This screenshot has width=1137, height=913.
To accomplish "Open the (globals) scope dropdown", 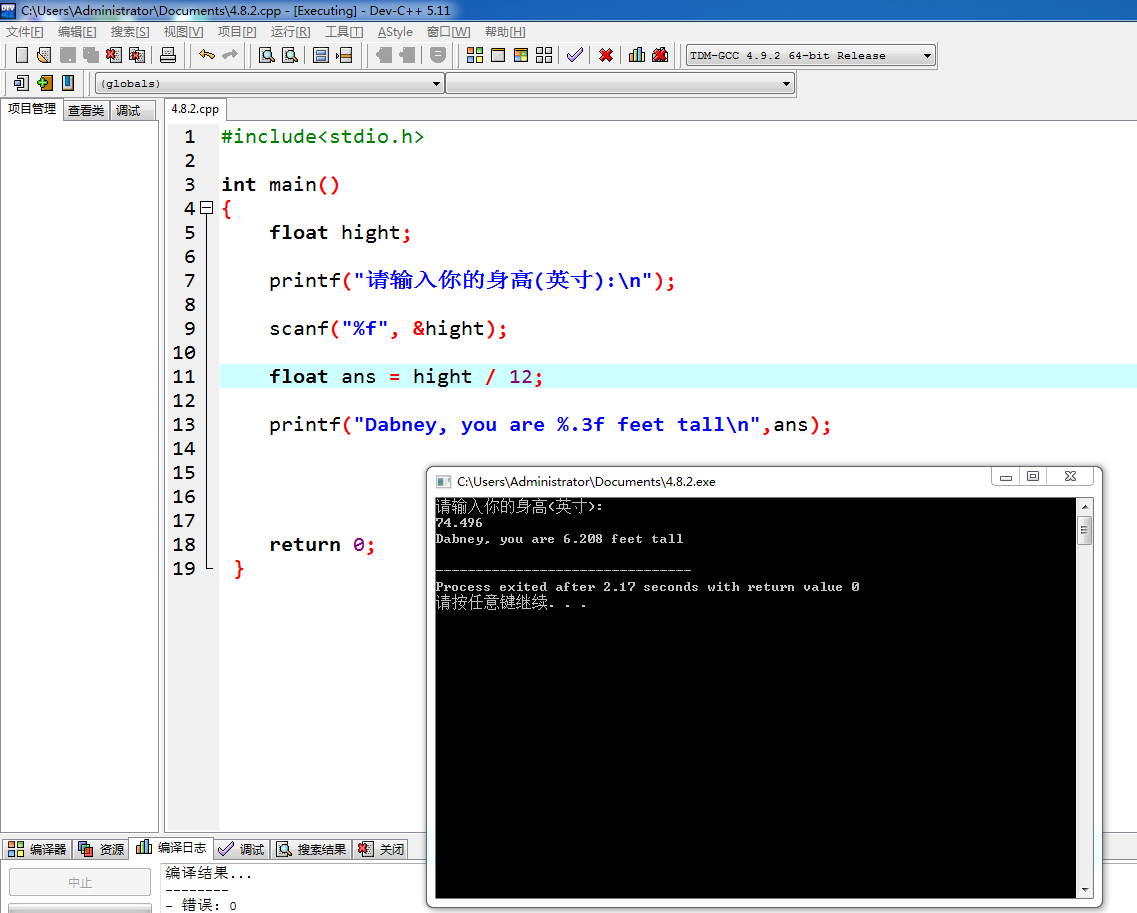I will click(x=269, y=83).
